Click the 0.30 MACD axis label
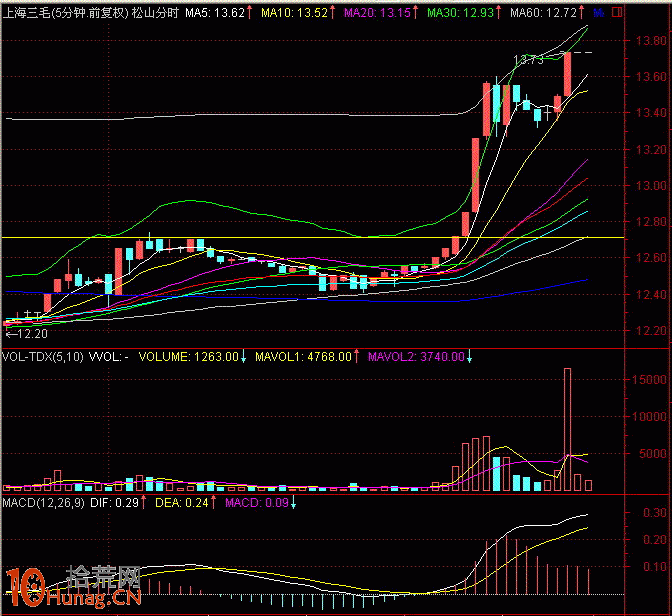 click(655, 513)
